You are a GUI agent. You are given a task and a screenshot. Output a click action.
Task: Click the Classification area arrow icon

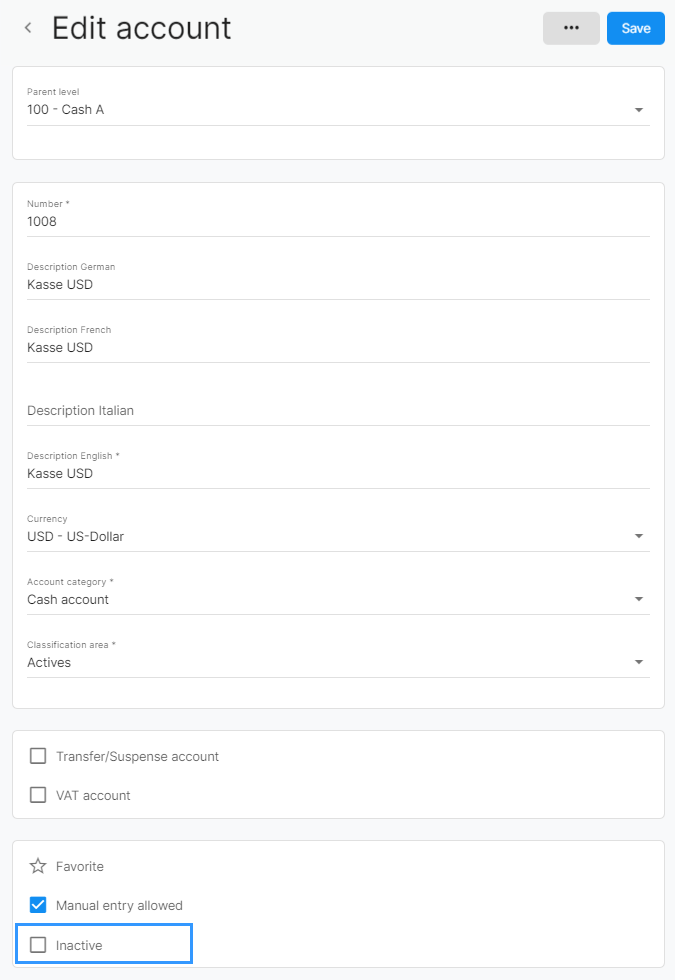tap(639, 662)
